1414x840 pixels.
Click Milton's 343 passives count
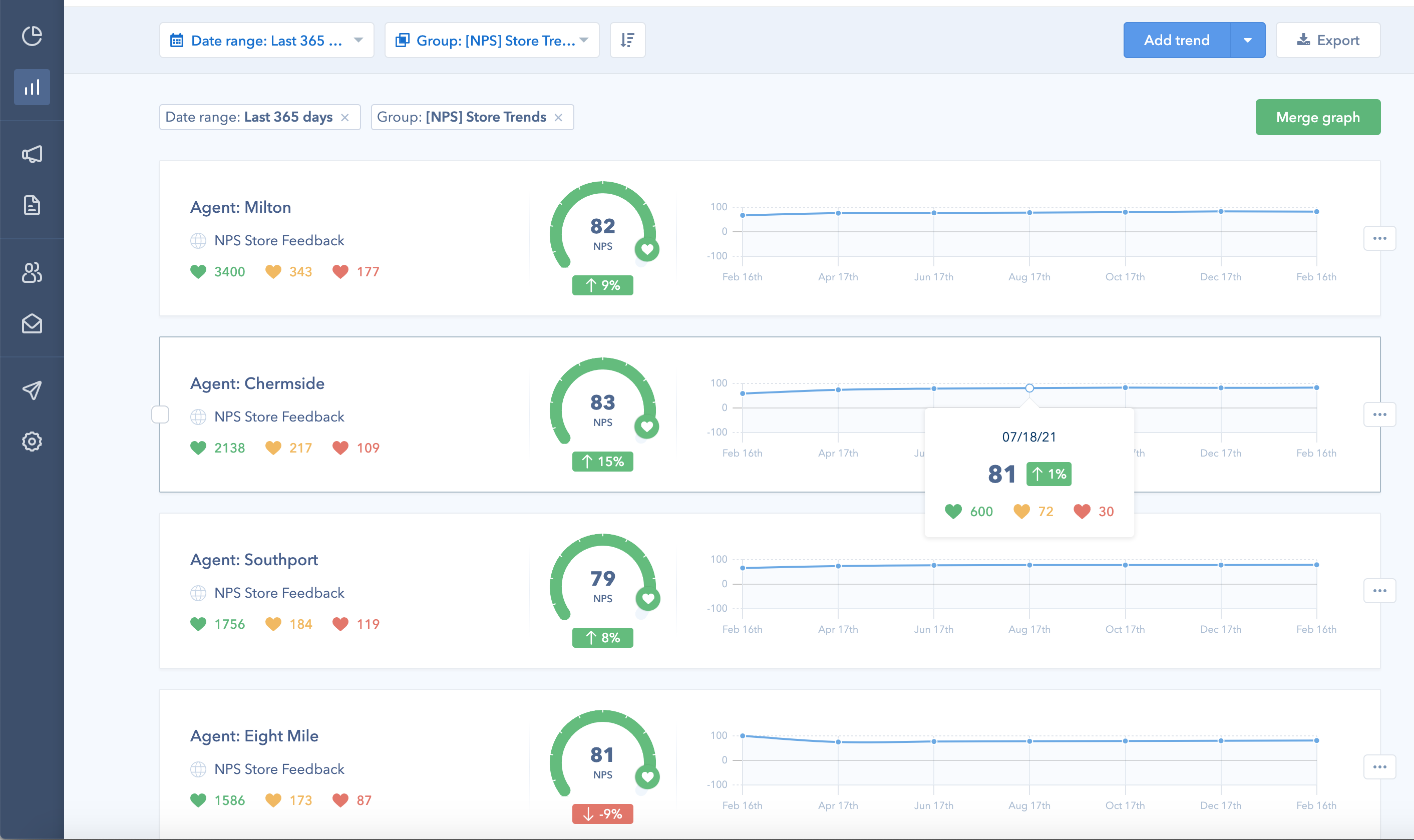point(300,272)
